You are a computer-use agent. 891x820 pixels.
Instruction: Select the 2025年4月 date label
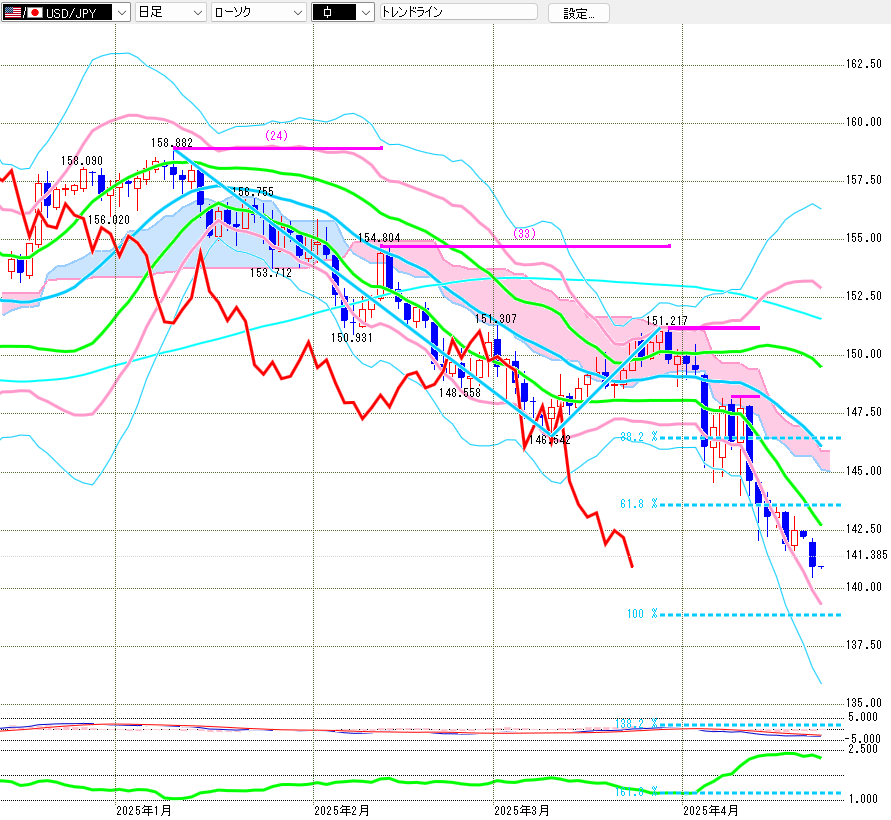coord(711,811)
